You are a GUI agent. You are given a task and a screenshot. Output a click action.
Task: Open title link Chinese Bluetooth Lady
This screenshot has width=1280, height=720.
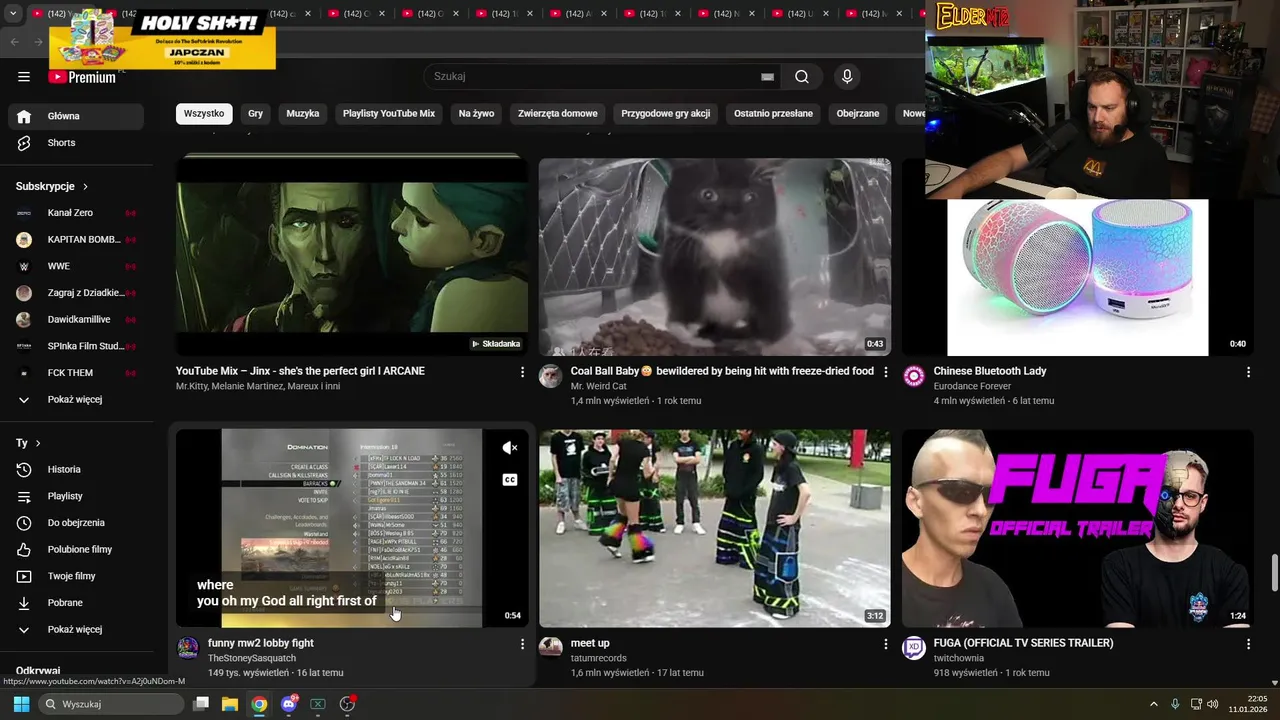click(x=990, y=371)
